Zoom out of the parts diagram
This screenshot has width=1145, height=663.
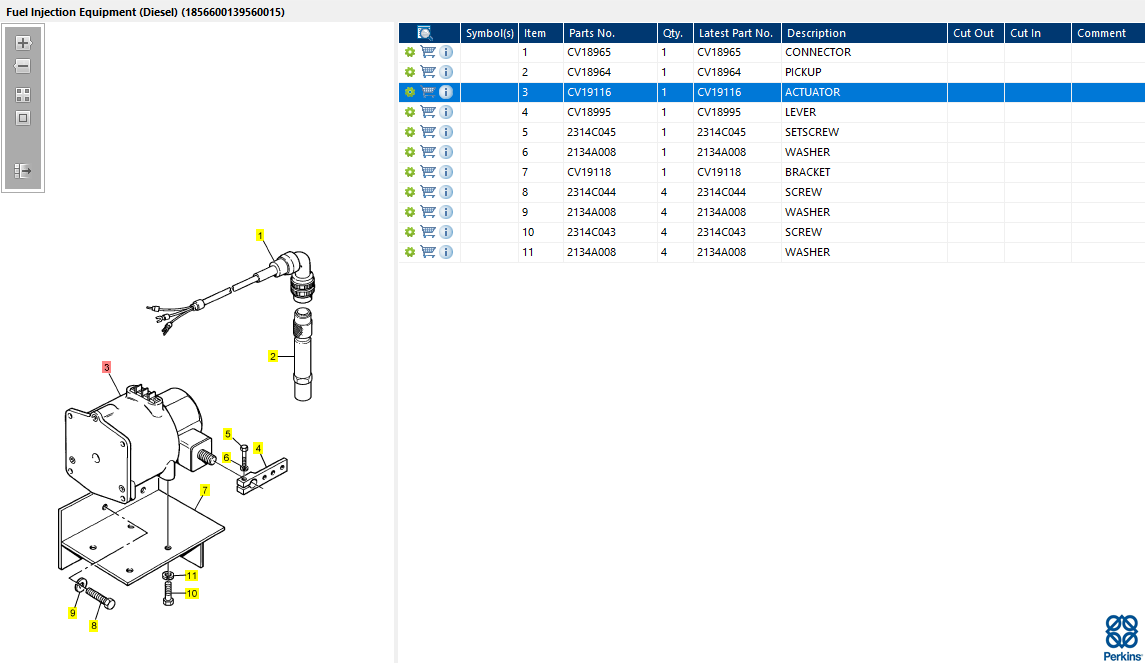click(23, 66)
